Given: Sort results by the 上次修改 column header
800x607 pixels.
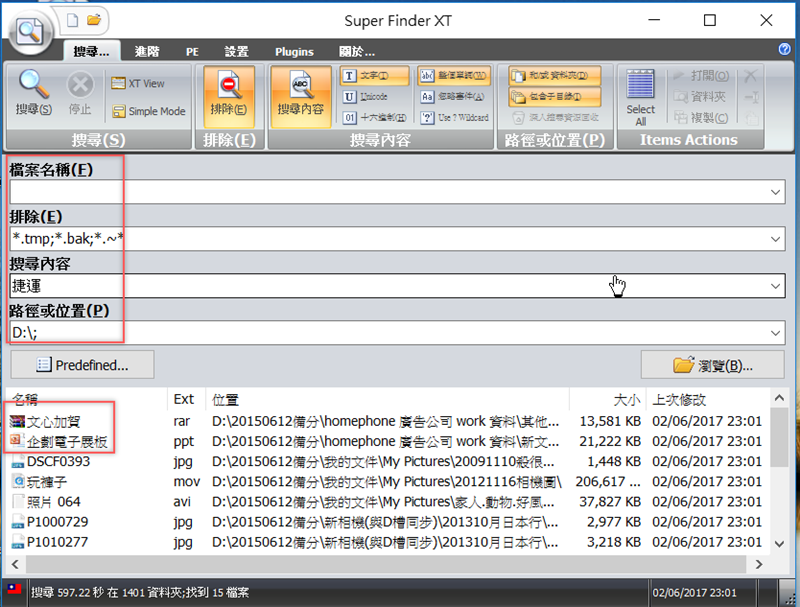Looking at the screenshot, I should tap(708, 399).
